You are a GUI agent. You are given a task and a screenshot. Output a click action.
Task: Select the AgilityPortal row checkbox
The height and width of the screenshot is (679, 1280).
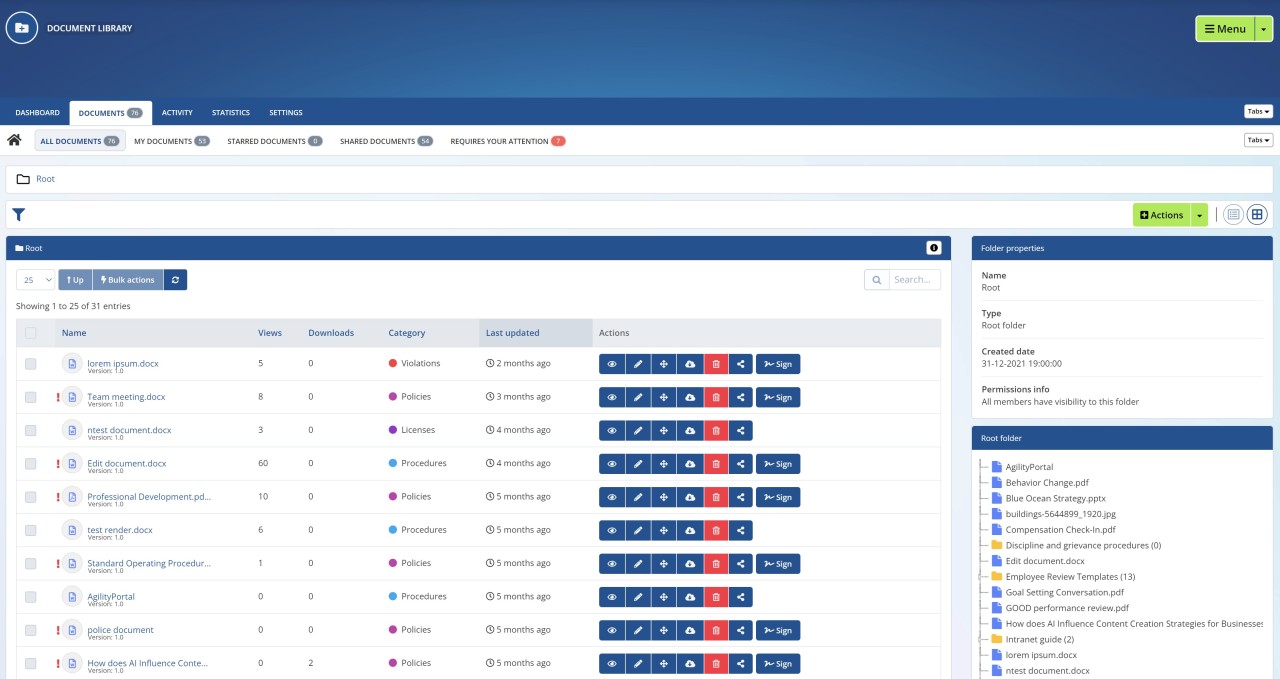click(31, 597)
